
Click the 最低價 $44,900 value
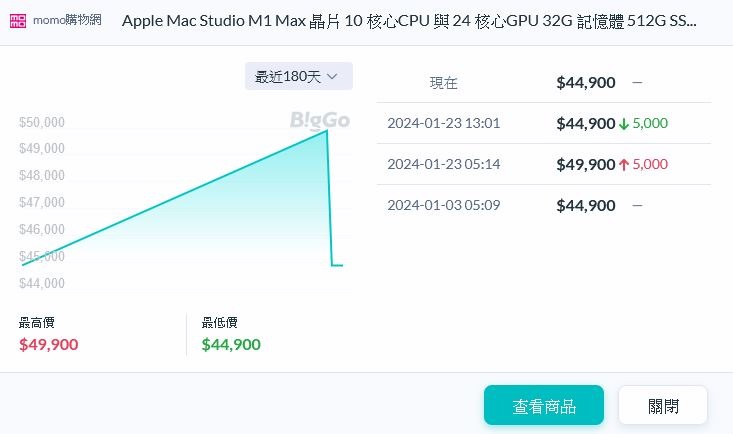(x=231, y=345)
